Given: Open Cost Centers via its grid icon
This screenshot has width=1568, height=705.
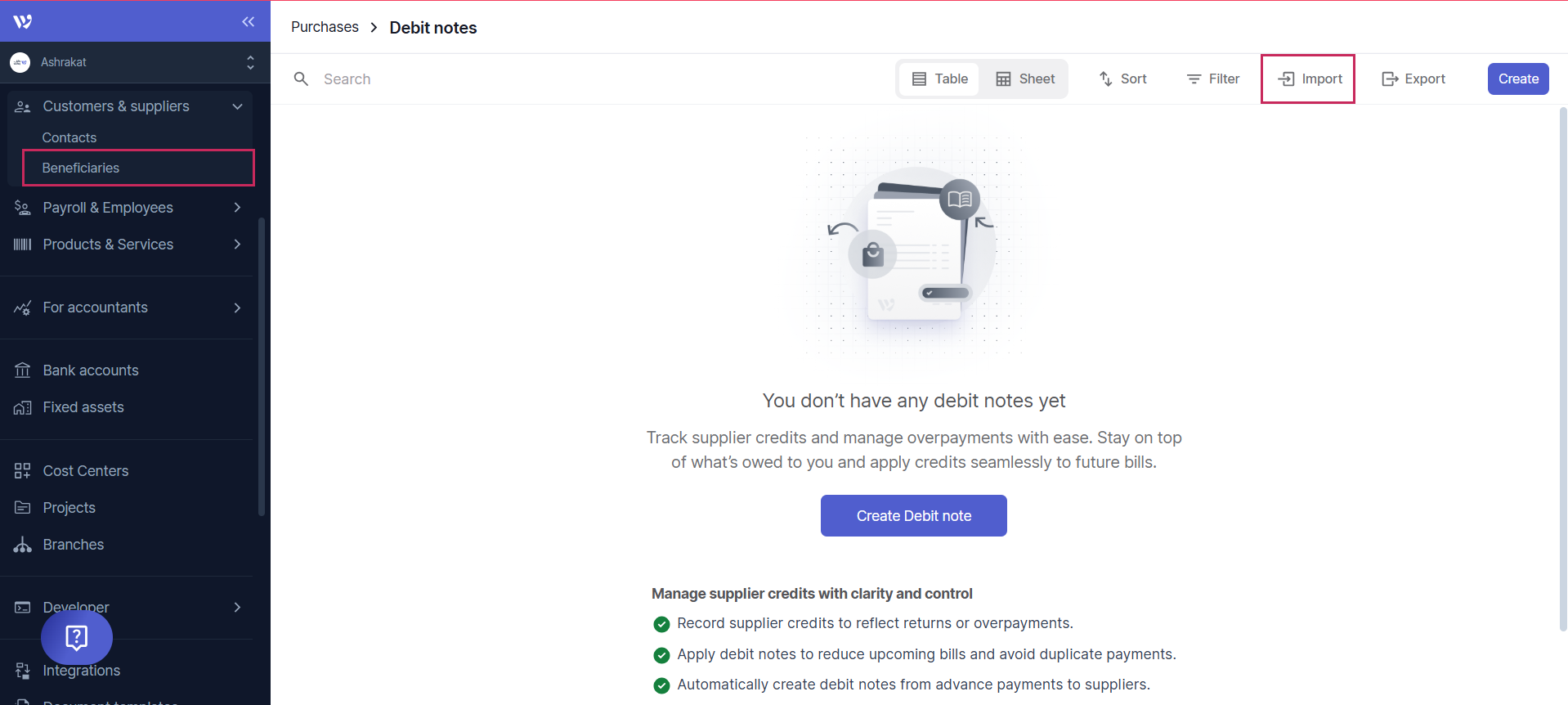Looking at the screenshot, I should (x=23, y=470).
